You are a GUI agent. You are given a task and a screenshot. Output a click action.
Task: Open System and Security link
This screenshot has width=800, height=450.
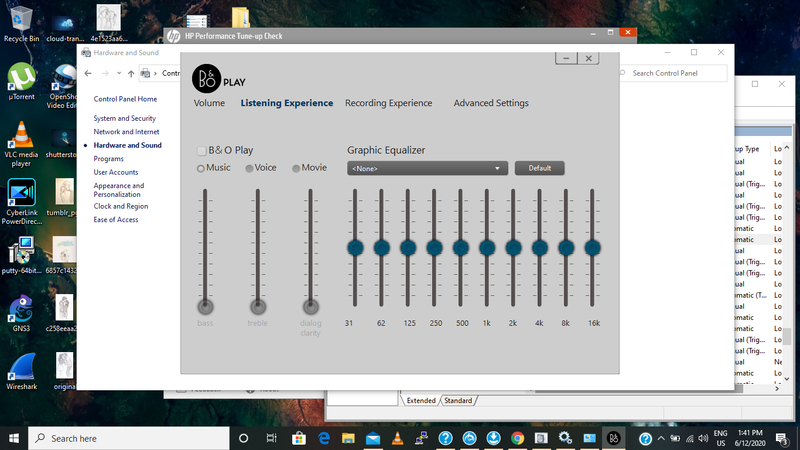(124, 118)
